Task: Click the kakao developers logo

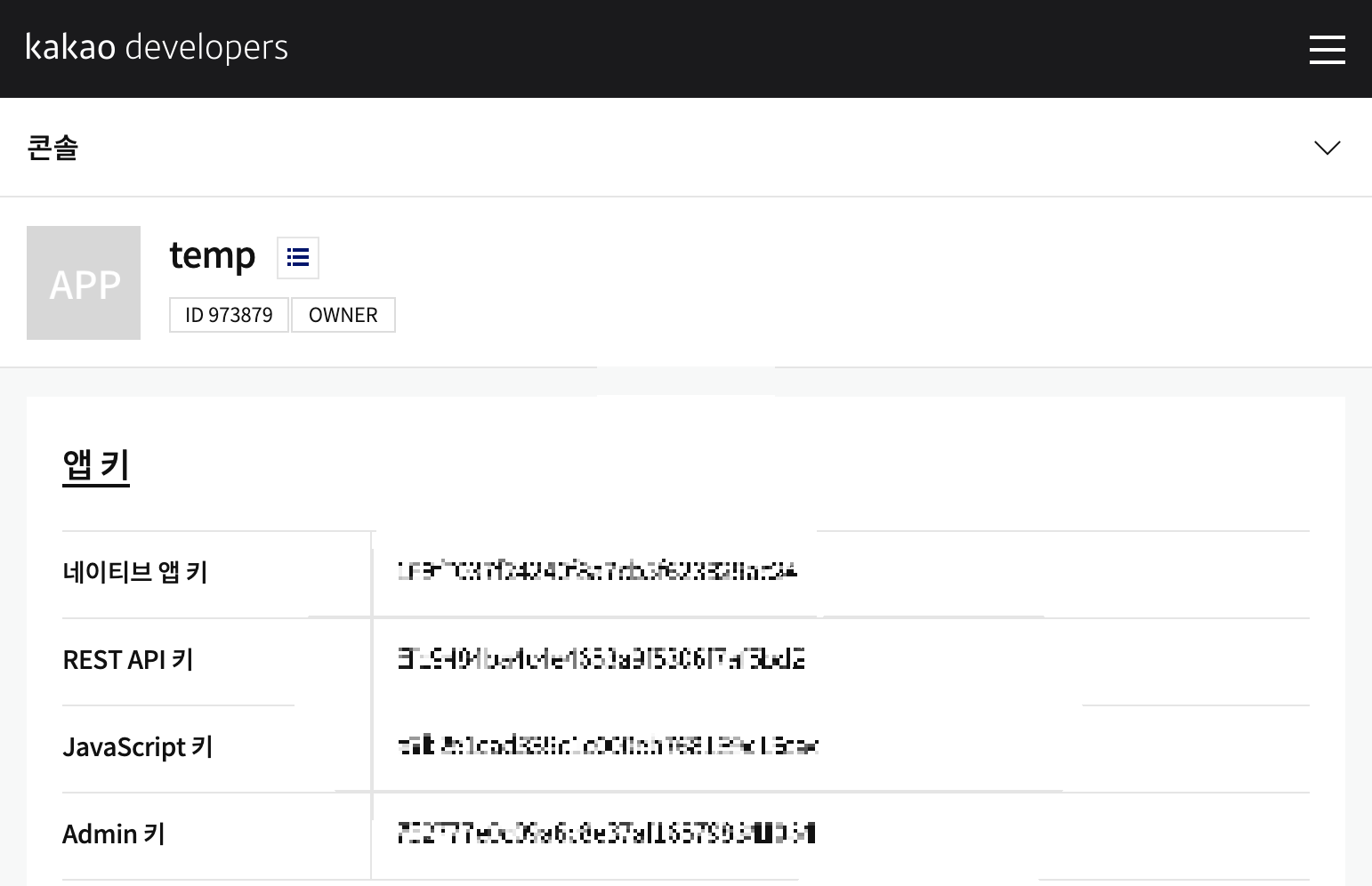Action: pyautogui.click(x=157, y=47)
